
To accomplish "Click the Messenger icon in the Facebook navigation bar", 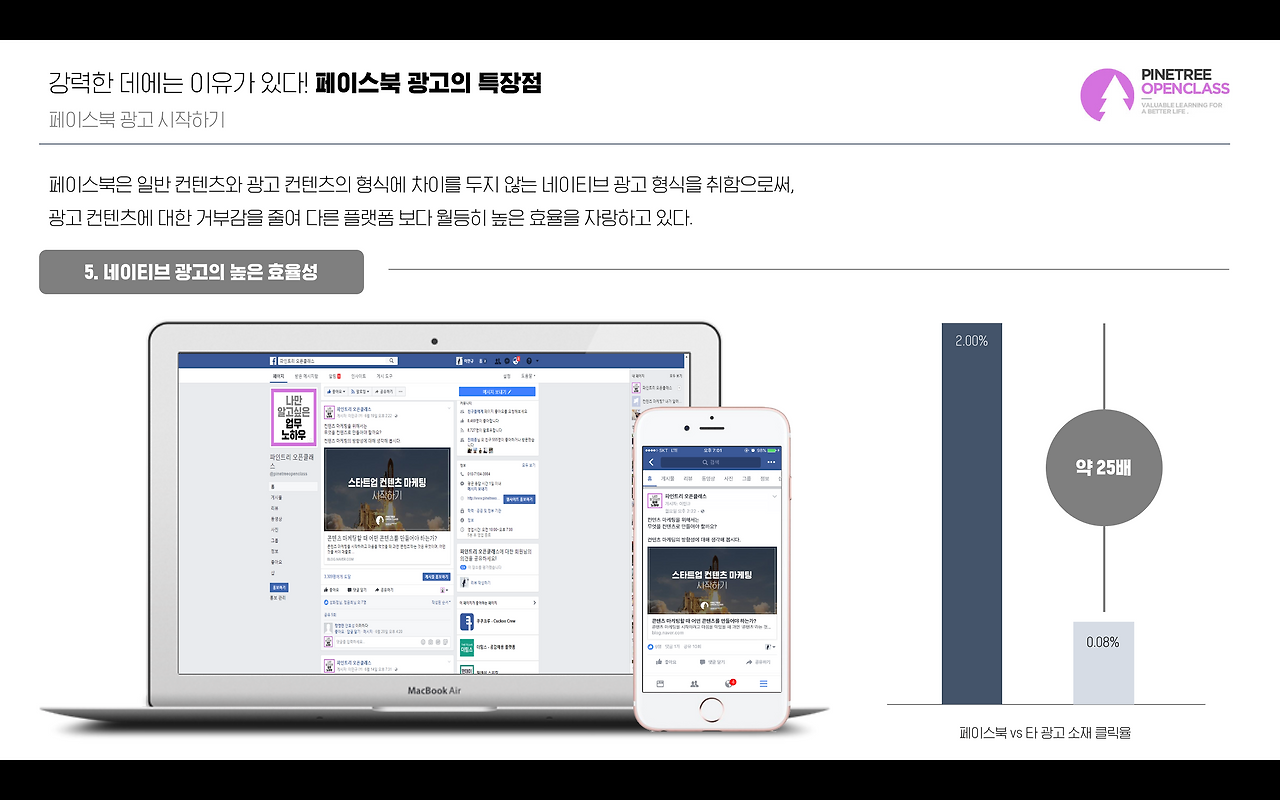I will (x=505, y=359).
